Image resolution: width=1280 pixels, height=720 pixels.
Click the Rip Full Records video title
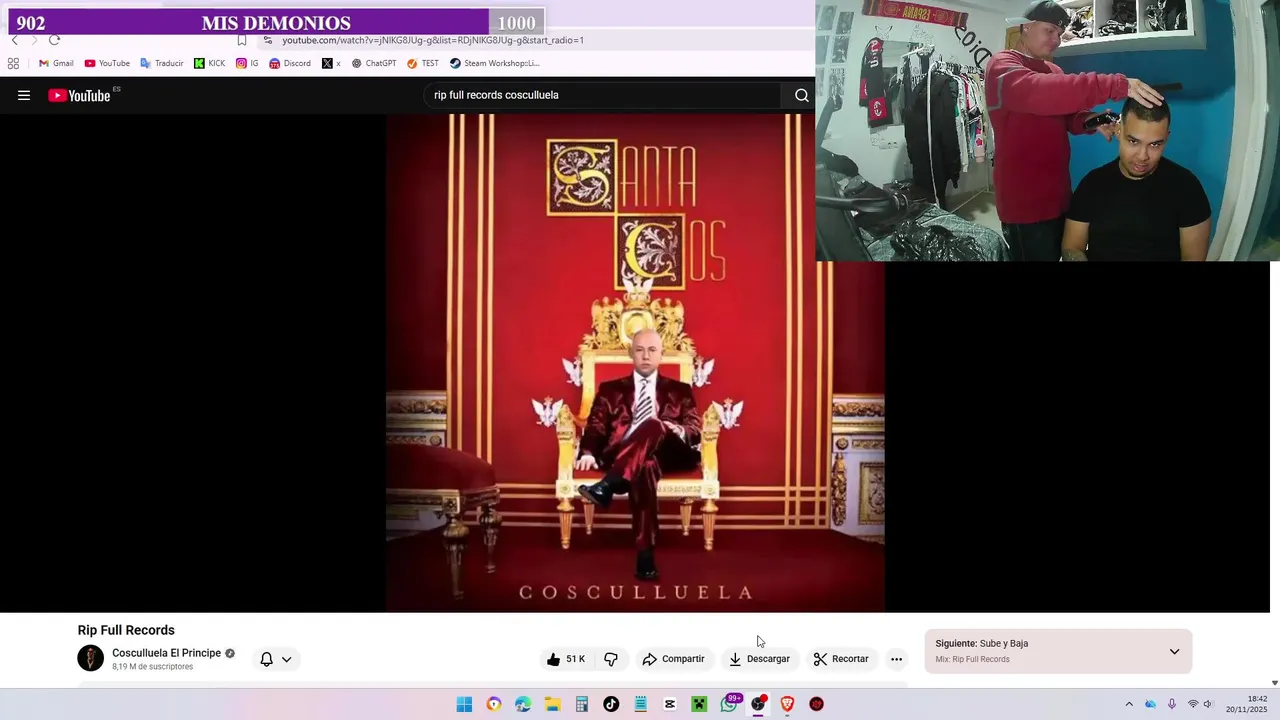[x=126, y=630]
